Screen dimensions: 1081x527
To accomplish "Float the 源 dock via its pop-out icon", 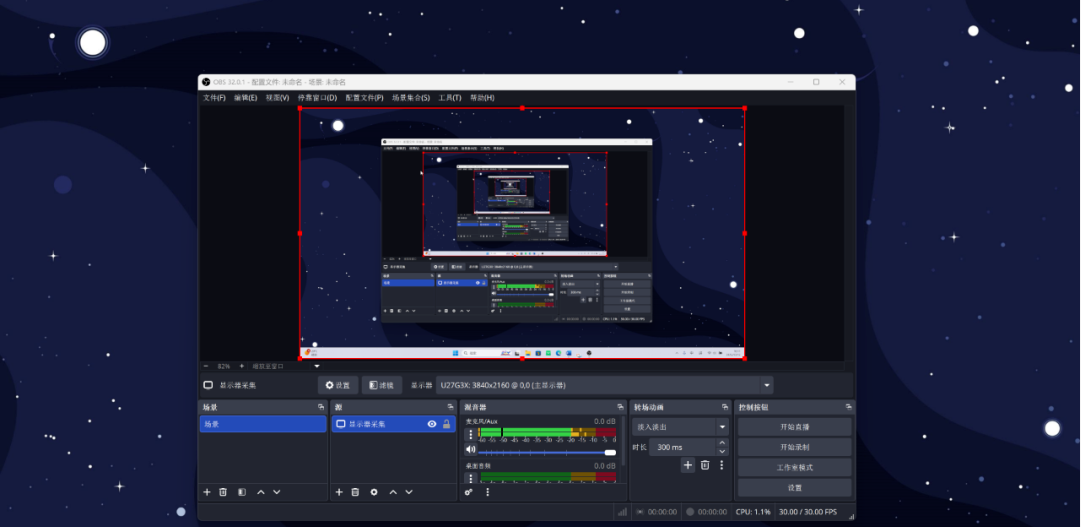I will click(x=451, y=407).
